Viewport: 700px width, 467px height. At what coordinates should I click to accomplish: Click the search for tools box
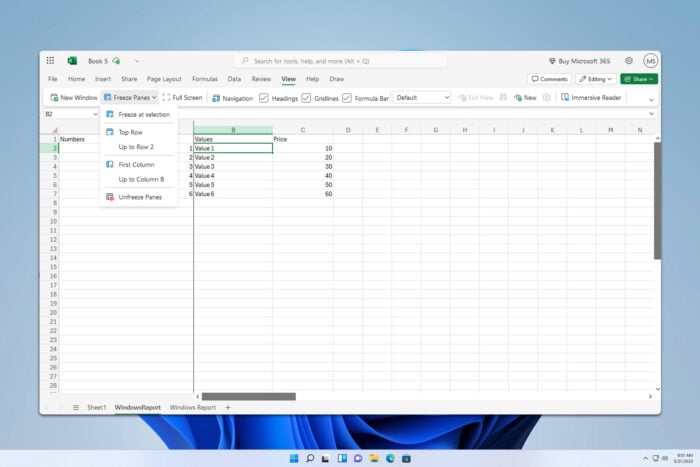[340, 61]
